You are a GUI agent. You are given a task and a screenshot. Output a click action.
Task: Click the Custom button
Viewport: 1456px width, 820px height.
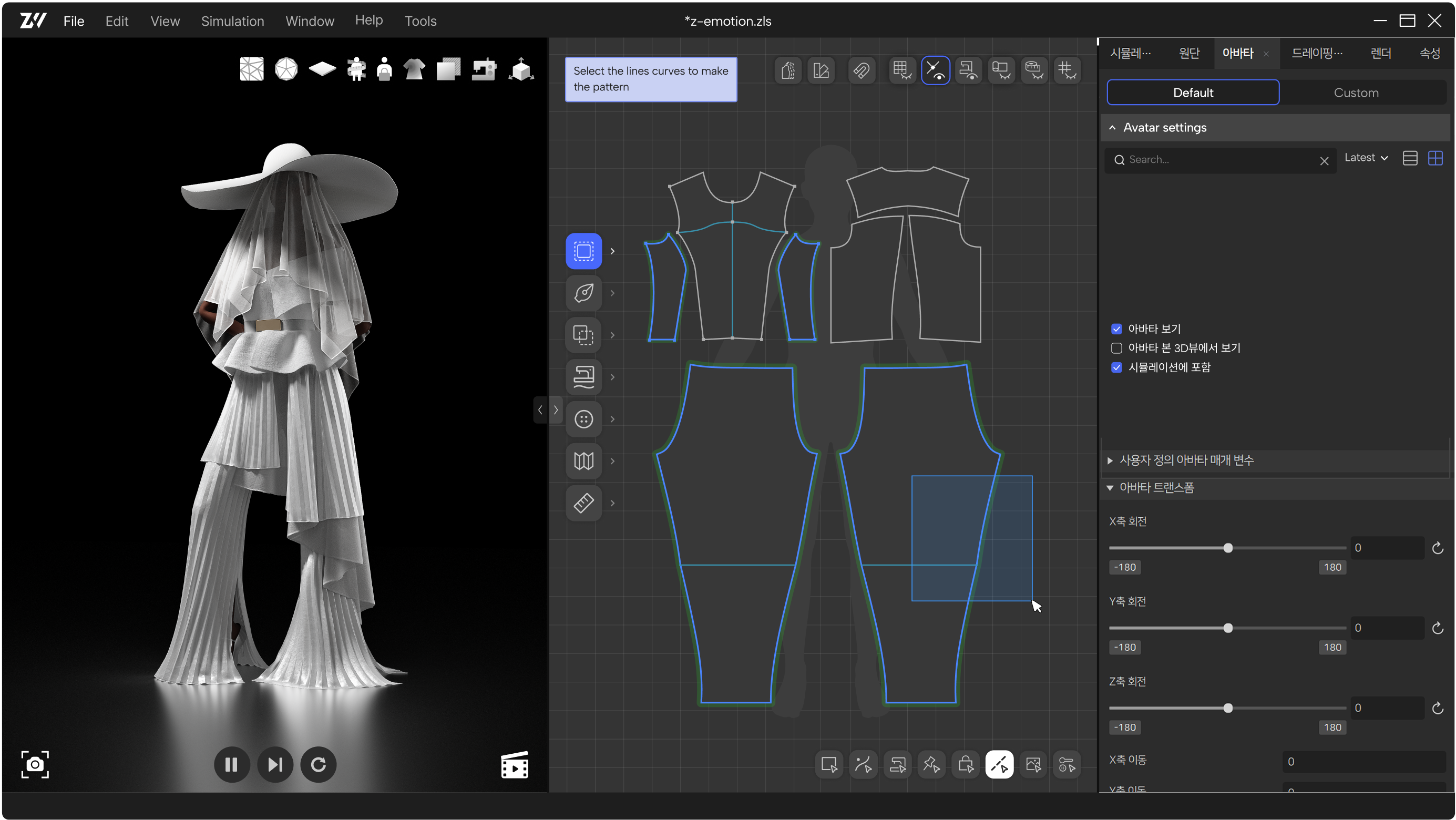1356,93
